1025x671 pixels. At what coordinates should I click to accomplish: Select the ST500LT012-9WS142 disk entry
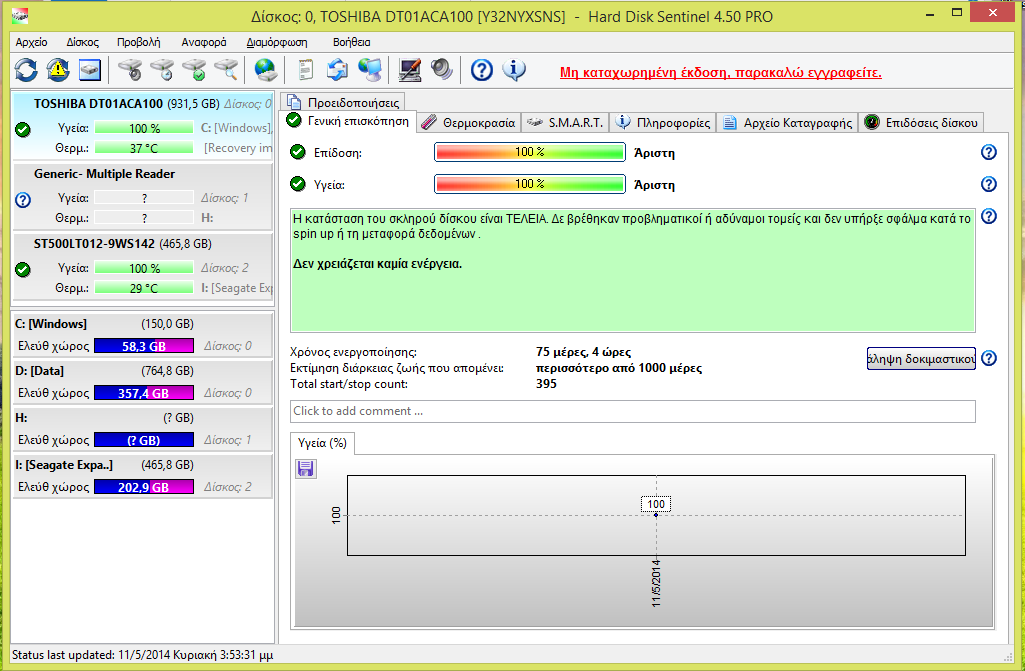coord(143,266)
